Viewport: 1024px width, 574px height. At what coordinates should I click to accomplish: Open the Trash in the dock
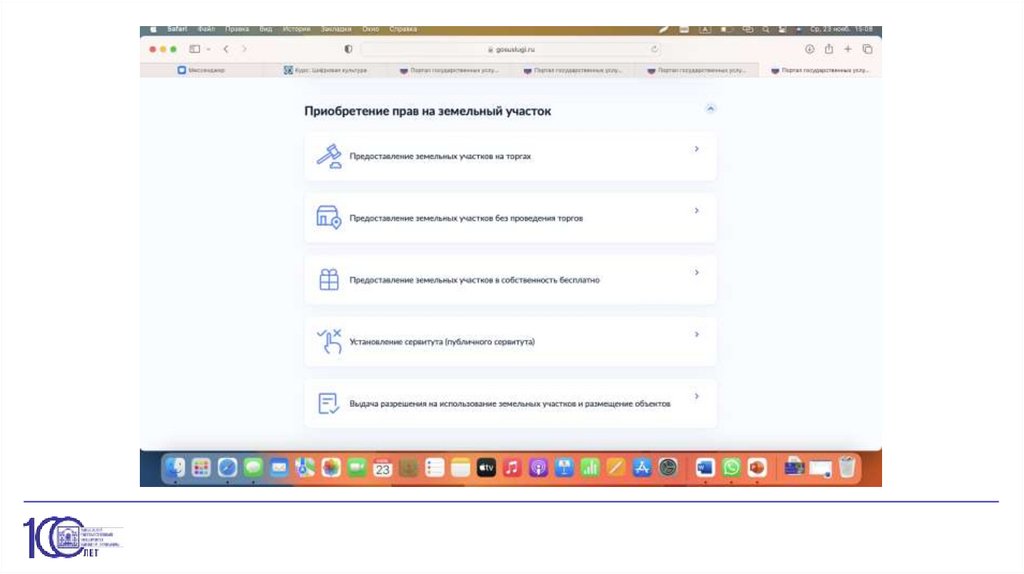847,468
